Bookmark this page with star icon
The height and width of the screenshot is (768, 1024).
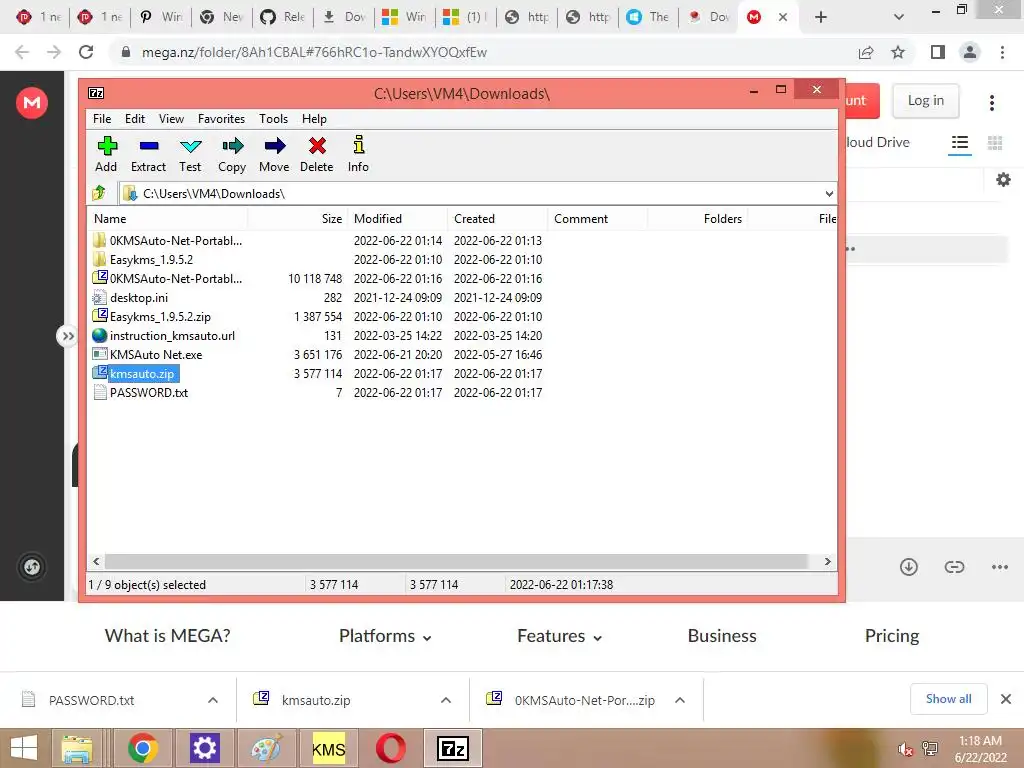pos(898,52)
